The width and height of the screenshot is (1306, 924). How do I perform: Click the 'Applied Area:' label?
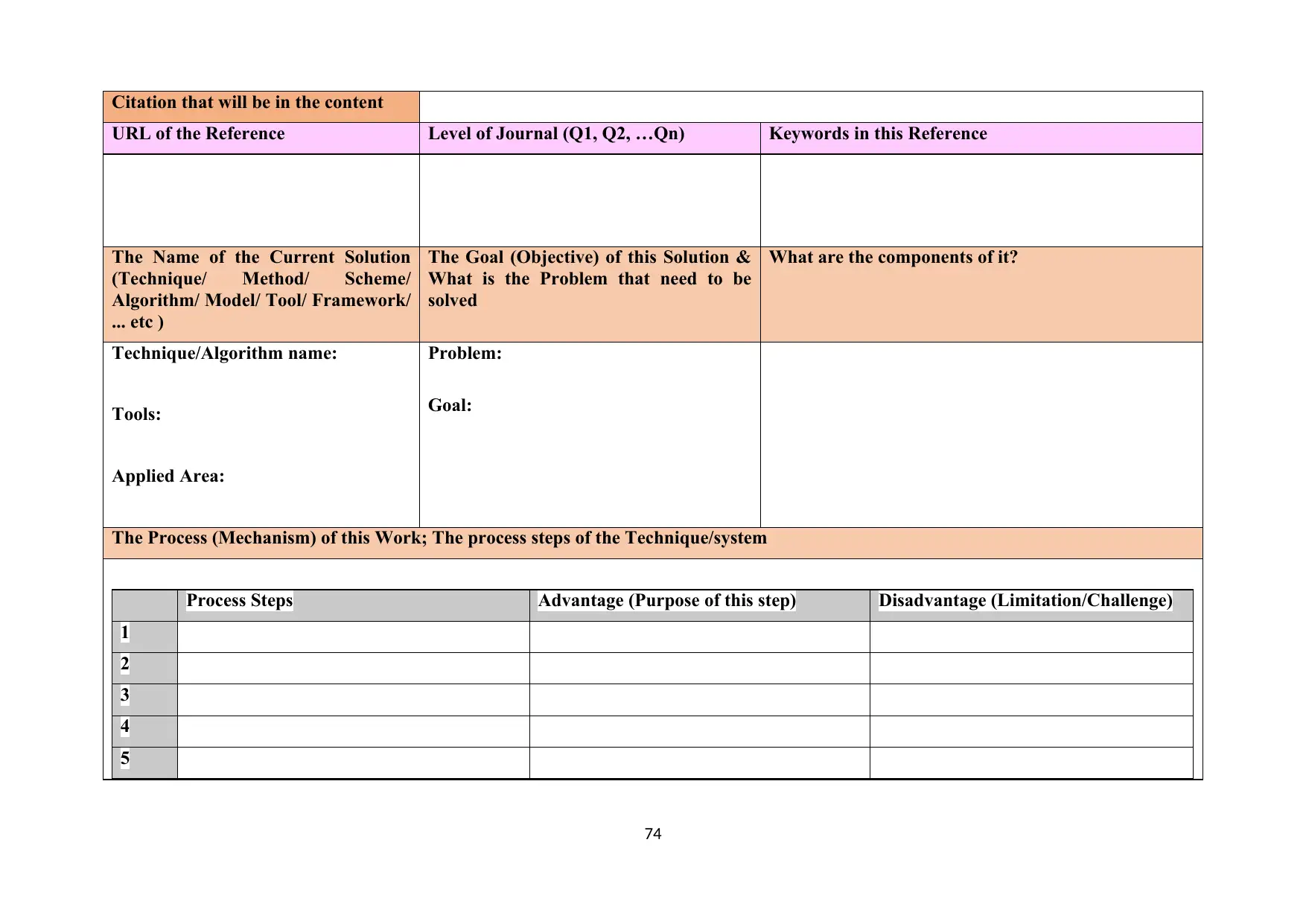pos(168,477)
